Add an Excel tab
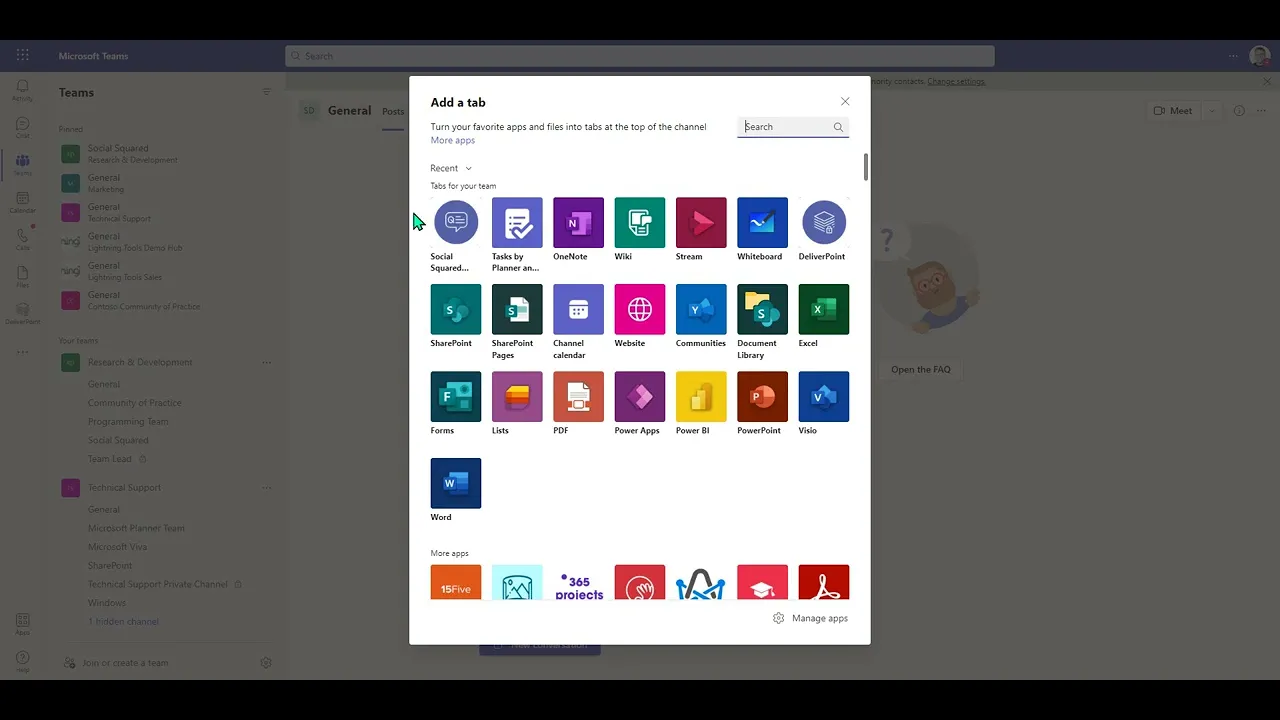1280x720 pixels. pos(824,309)
